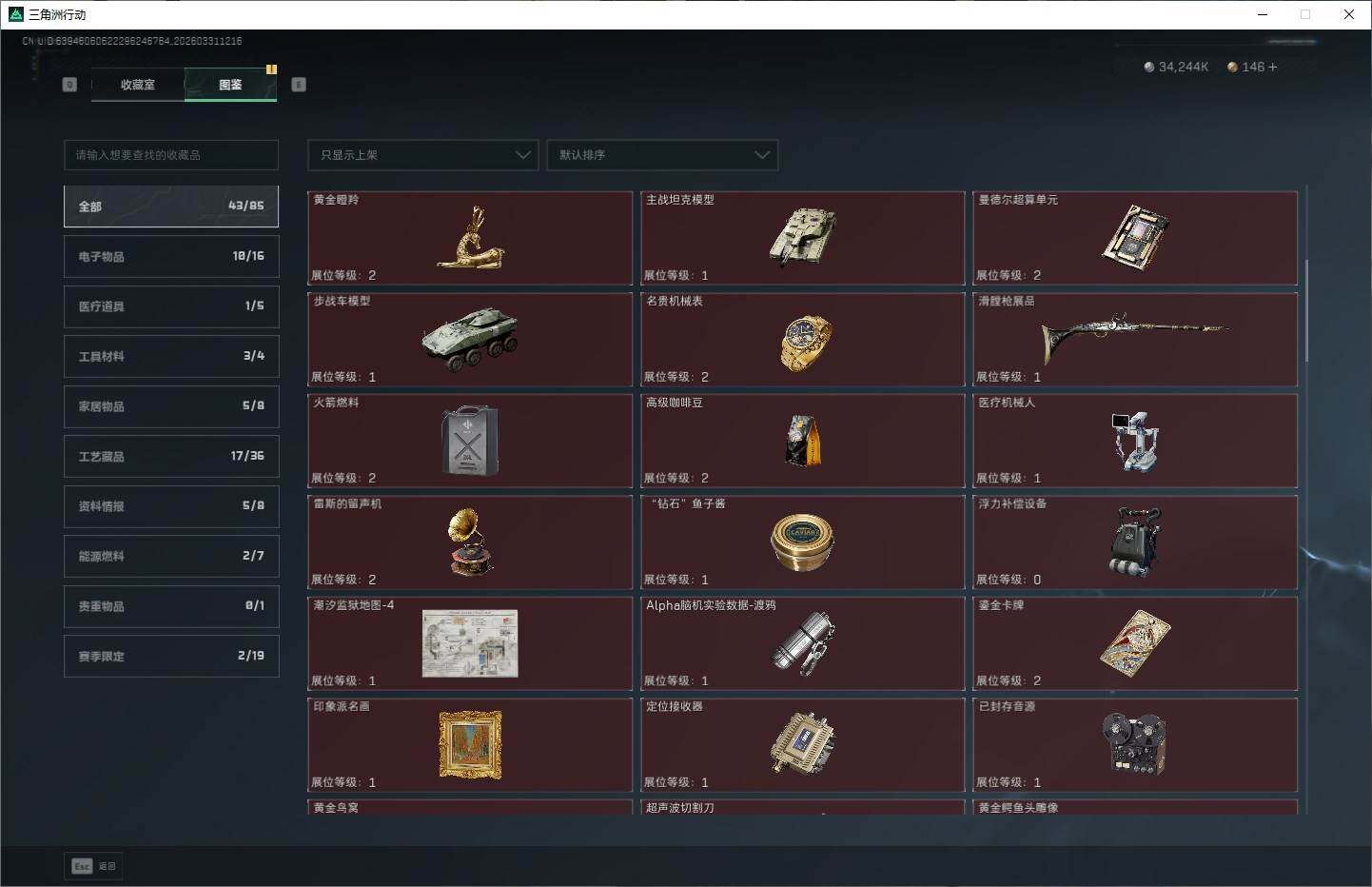The width and height of the screenshot is (1372, 887).
Task: Click the 雷斯的留声机 gramophone icon
Action: [x=470, y=542]
